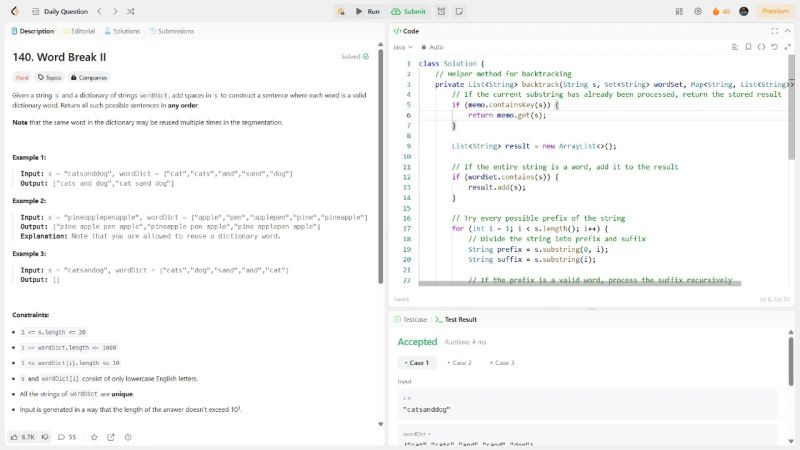Open the Daily Question problem list
The width and height of the screenshot is (800, 450).
point(60,11)
